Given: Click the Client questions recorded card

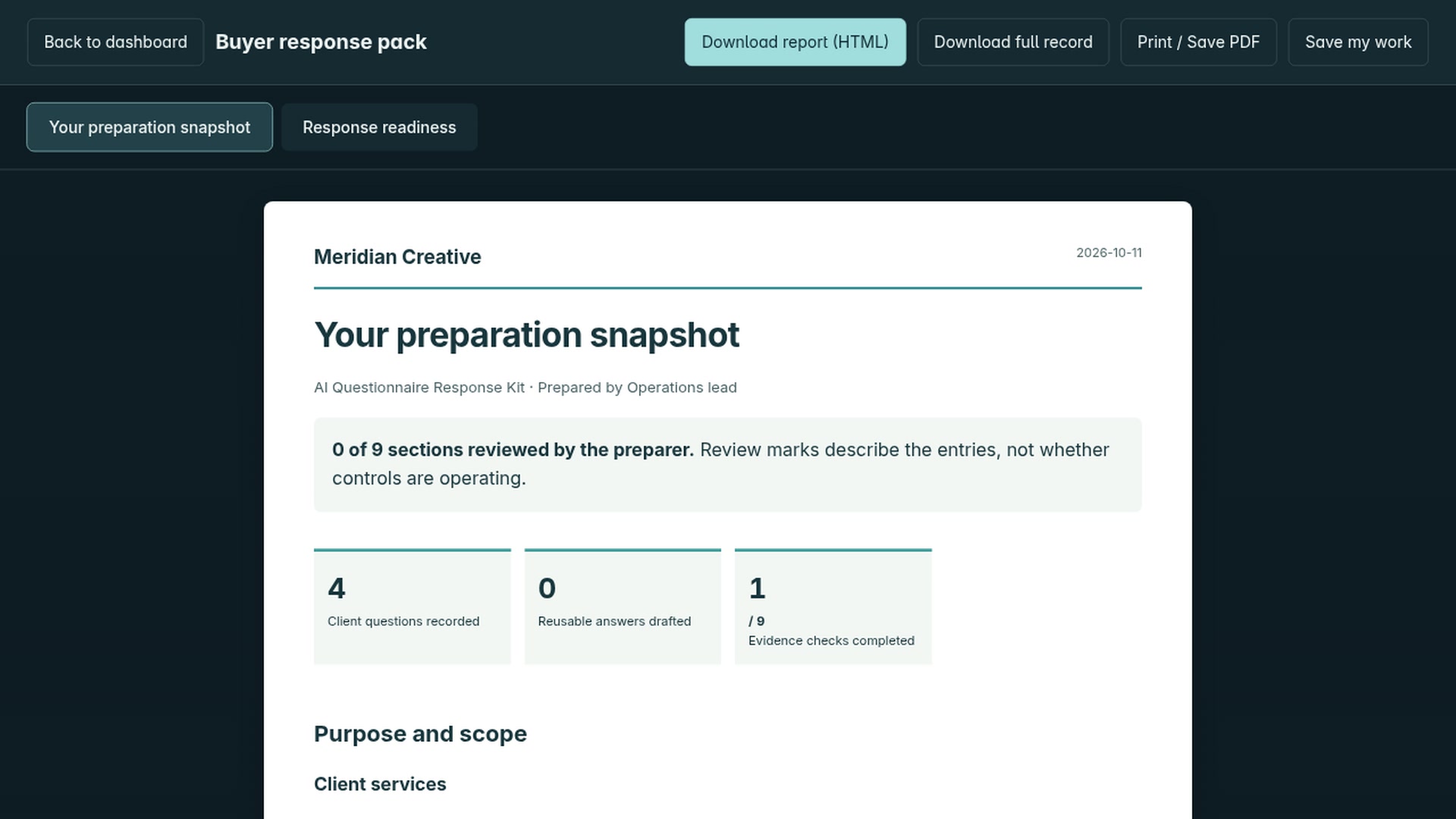Looking at the screenshot, I should coord(412,607).
